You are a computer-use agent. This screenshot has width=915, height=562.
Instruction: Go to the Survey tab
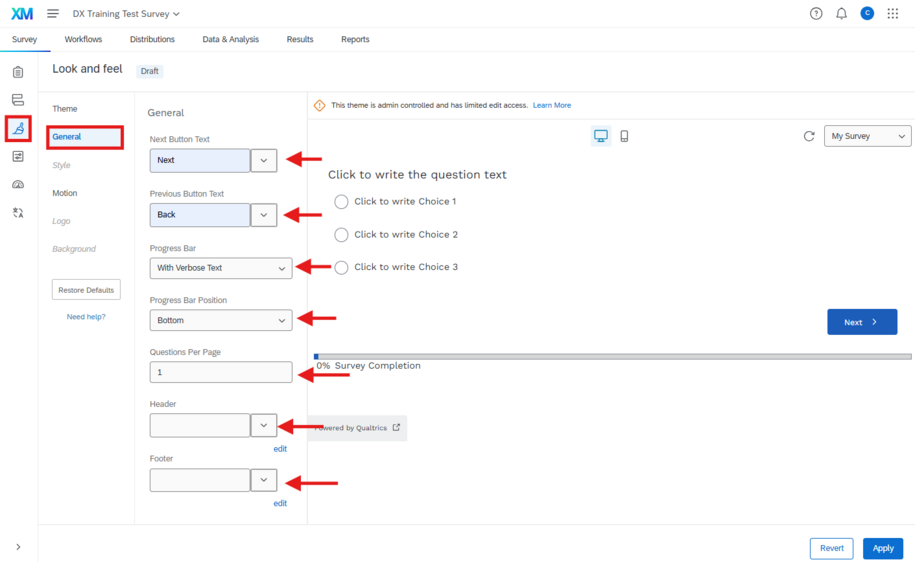point(25,39)
